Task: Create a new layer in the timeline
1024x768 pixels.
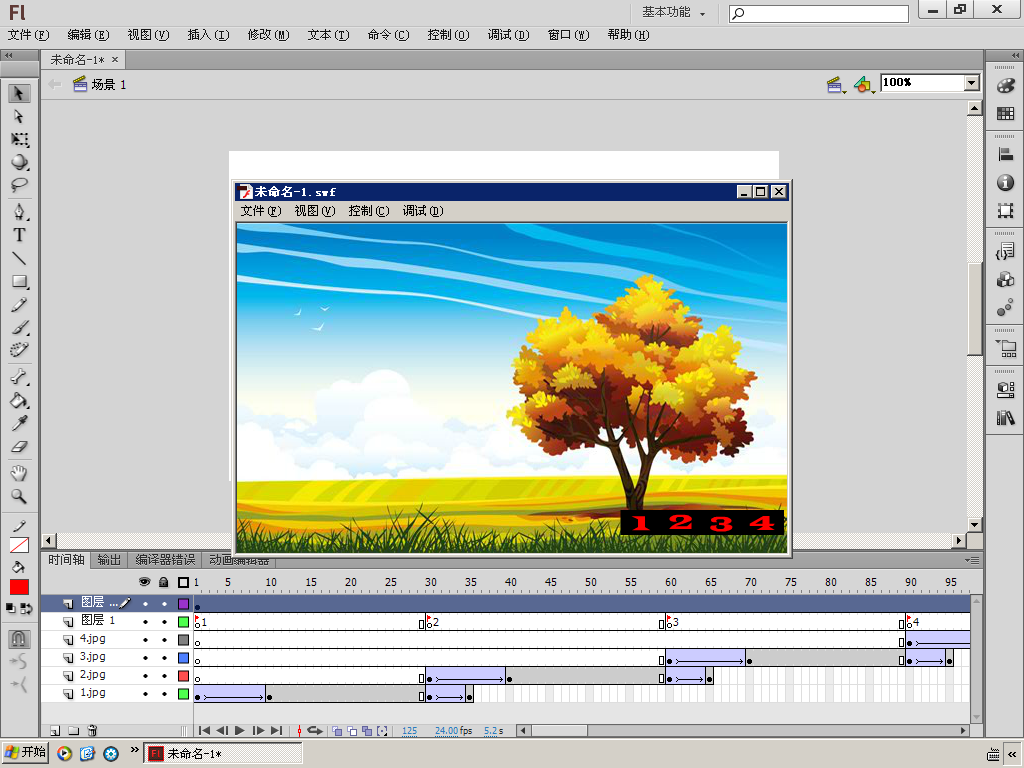Action: point(56,731)
